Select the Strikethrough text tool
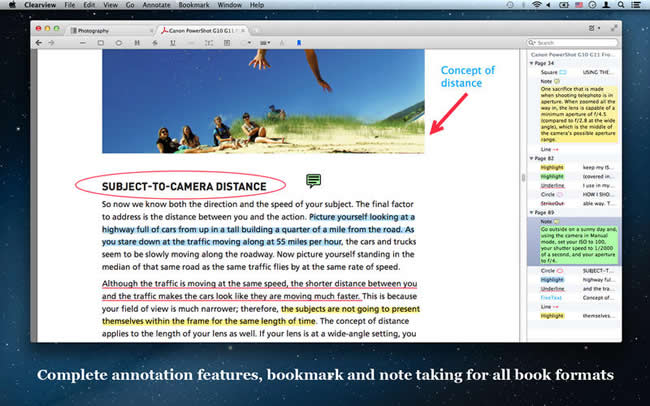 [155, 43]
